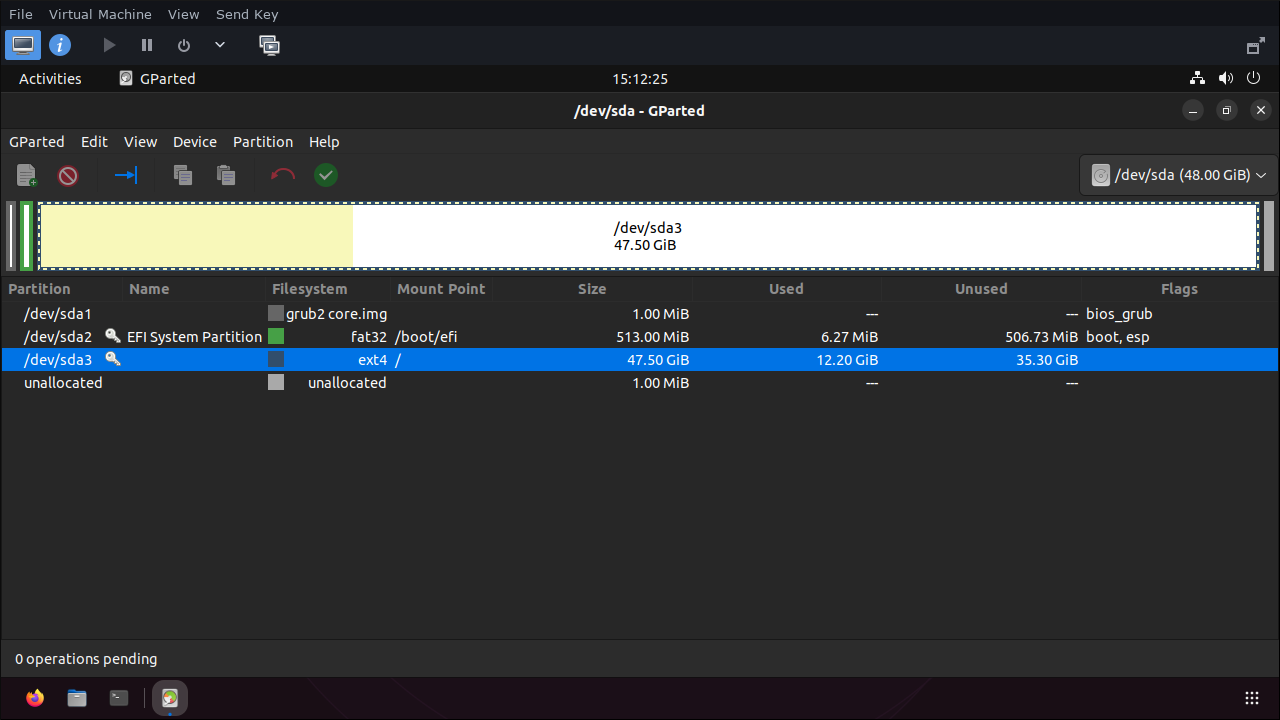This screenshot has width=1280, height=720.
Task: Click the grub2 core.img grey swatch
Action: [x=276, y=314]
